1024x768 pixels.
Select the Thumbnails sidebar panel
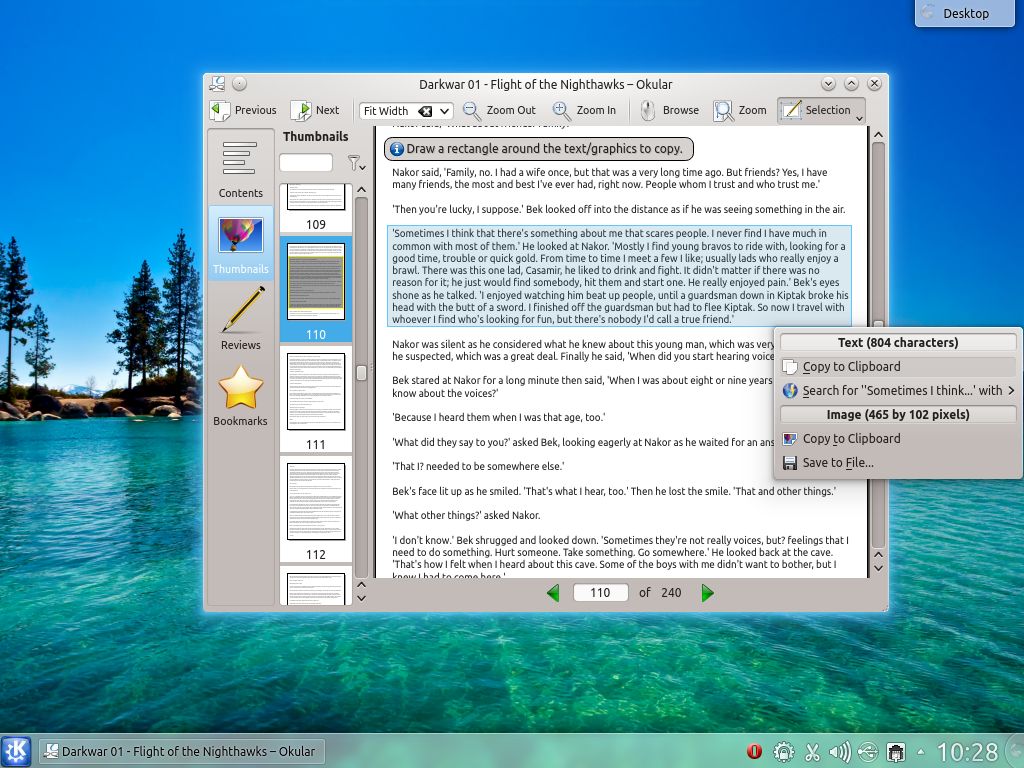240,244
